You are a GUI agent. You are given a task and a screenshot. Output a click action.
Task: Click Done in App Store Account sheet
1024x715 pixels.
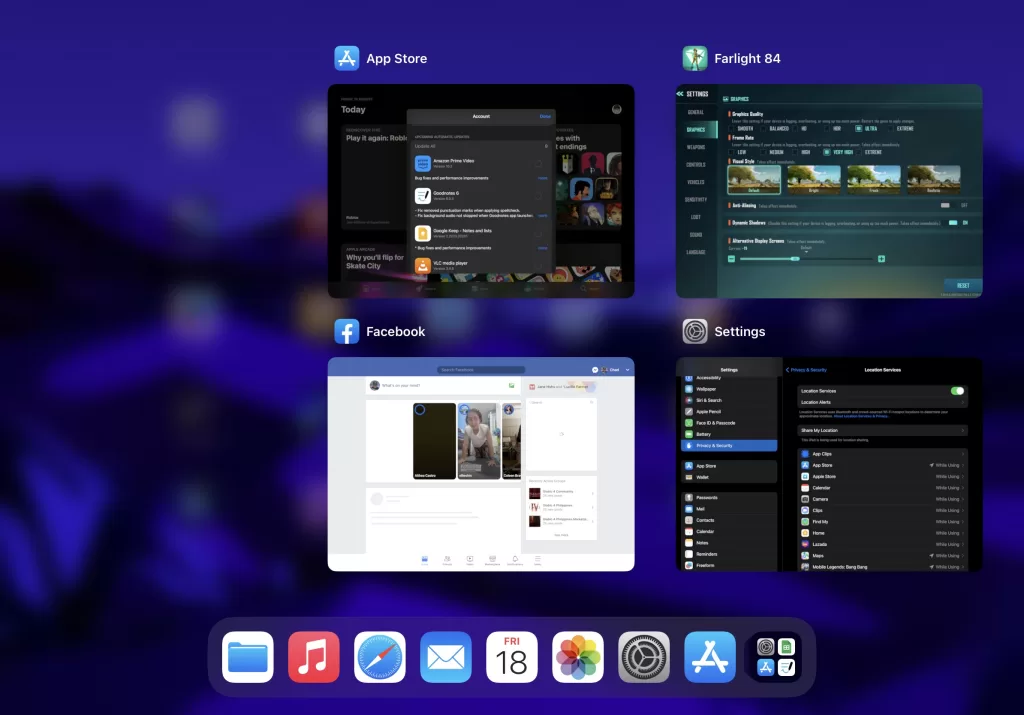pos(545,116)
